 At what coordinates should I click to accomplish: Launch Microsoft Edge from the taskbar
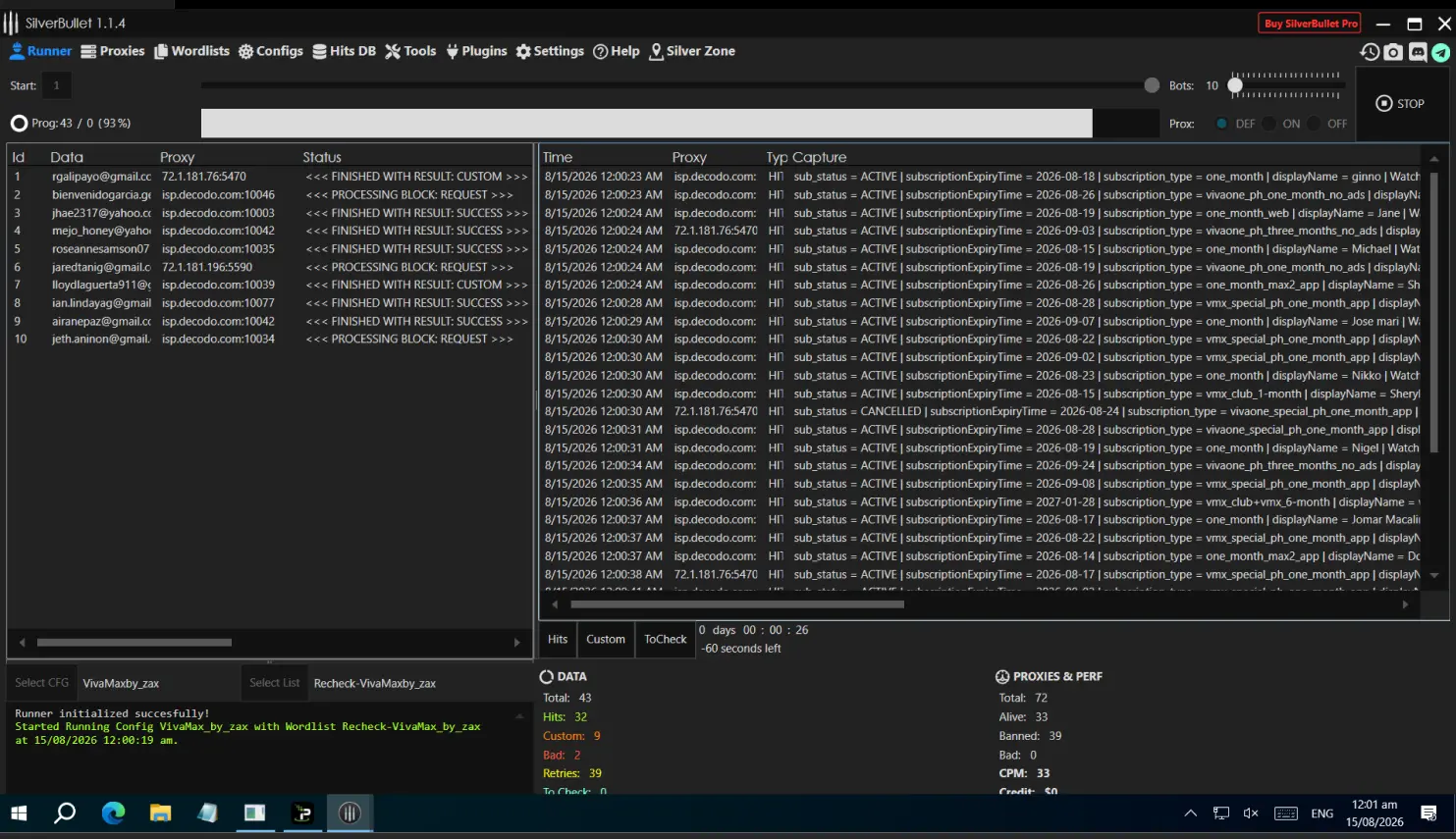113,813
